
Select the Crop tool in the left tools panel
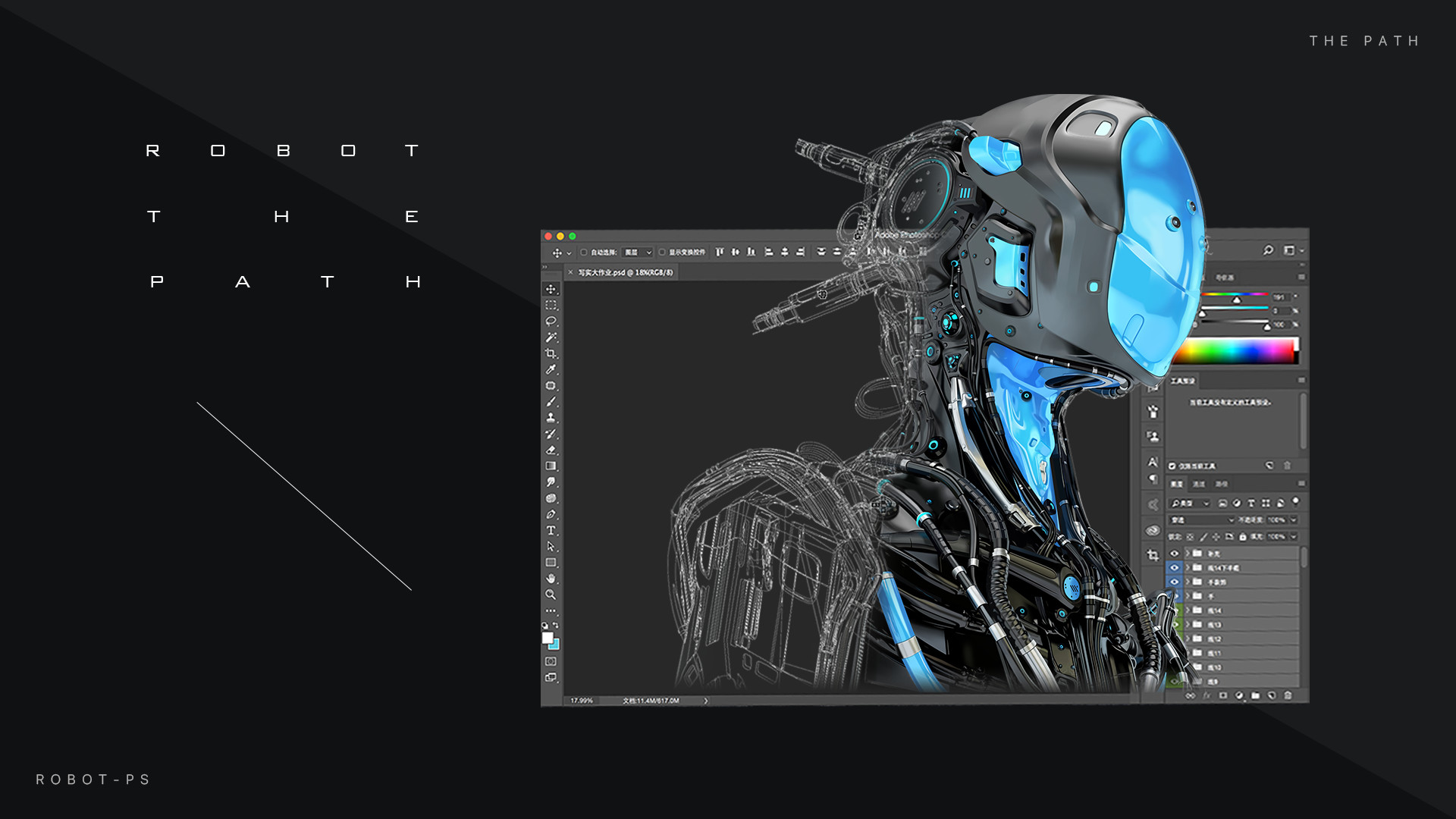click(x=551, y=354)
